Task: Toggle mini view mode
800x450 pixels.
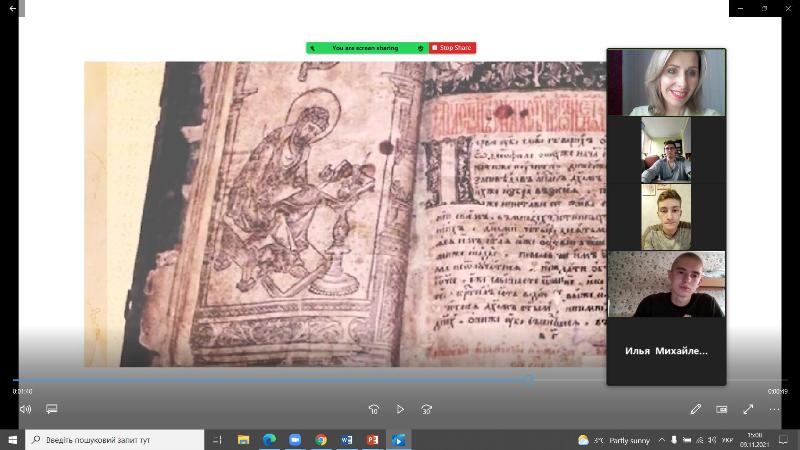Action: [x=722, y=409]
